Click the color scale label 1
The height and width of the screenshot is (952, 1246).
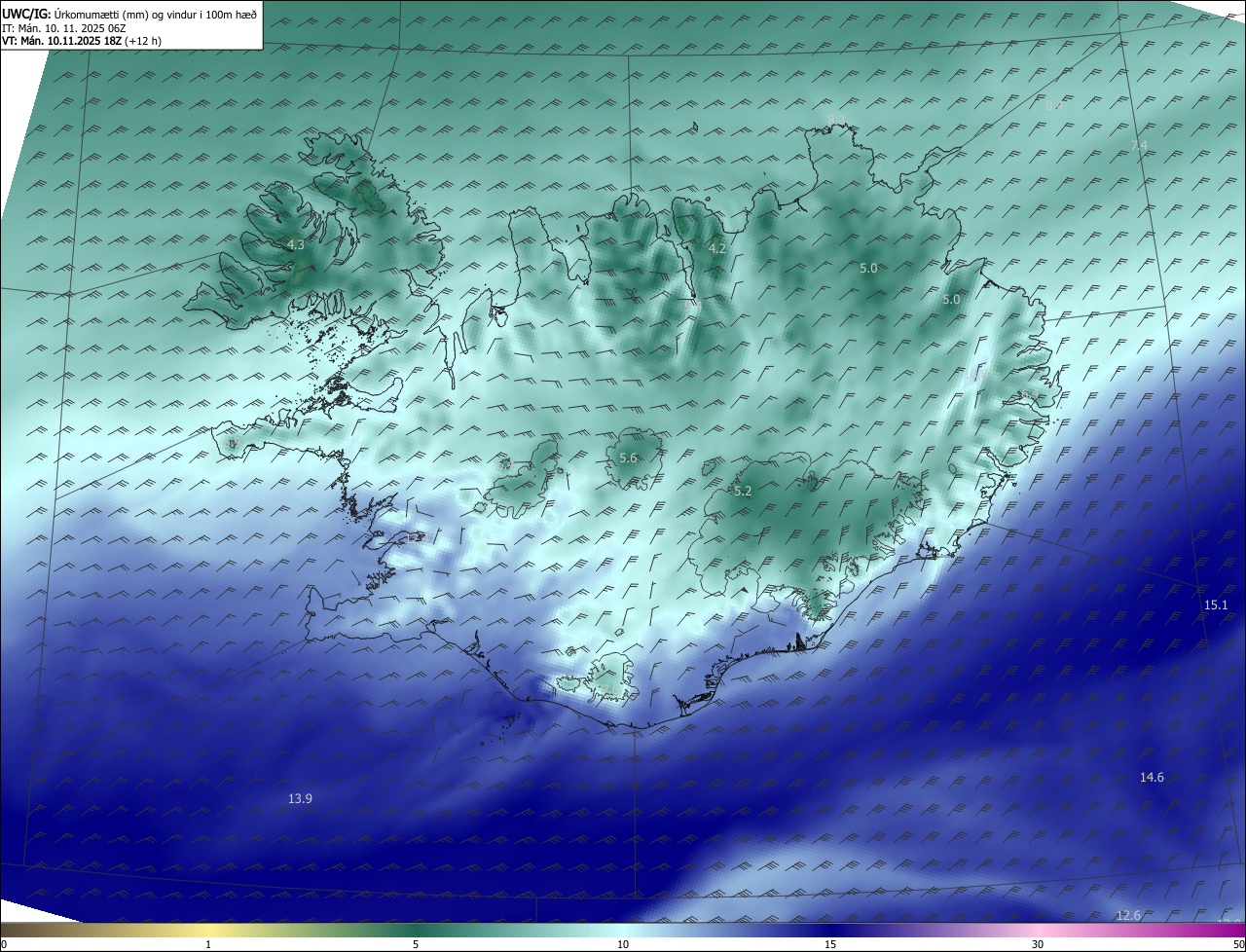(208, 944)
